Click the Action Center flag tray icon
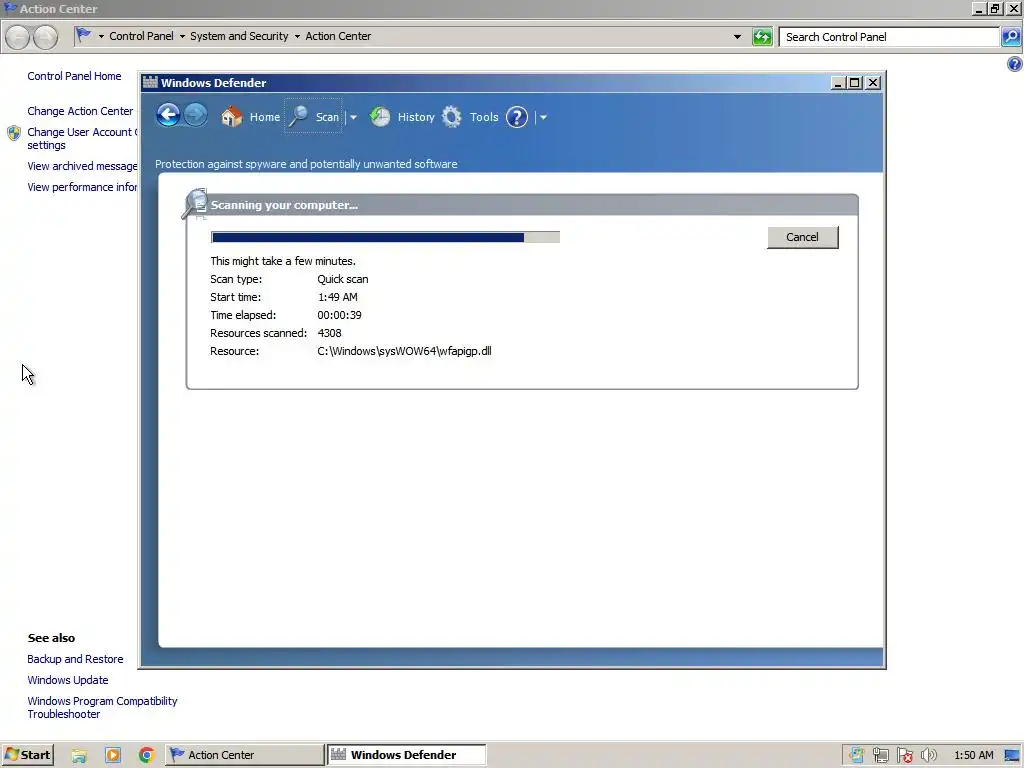 coord(904,756)
